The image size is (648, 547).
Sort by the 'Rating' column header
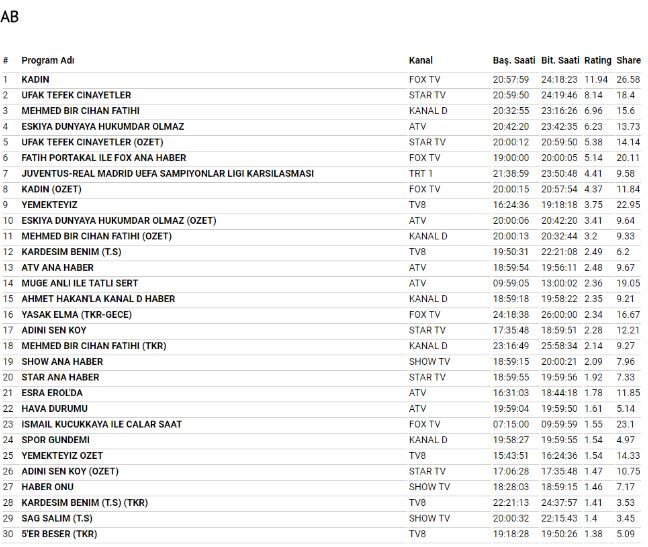point(597,60)
